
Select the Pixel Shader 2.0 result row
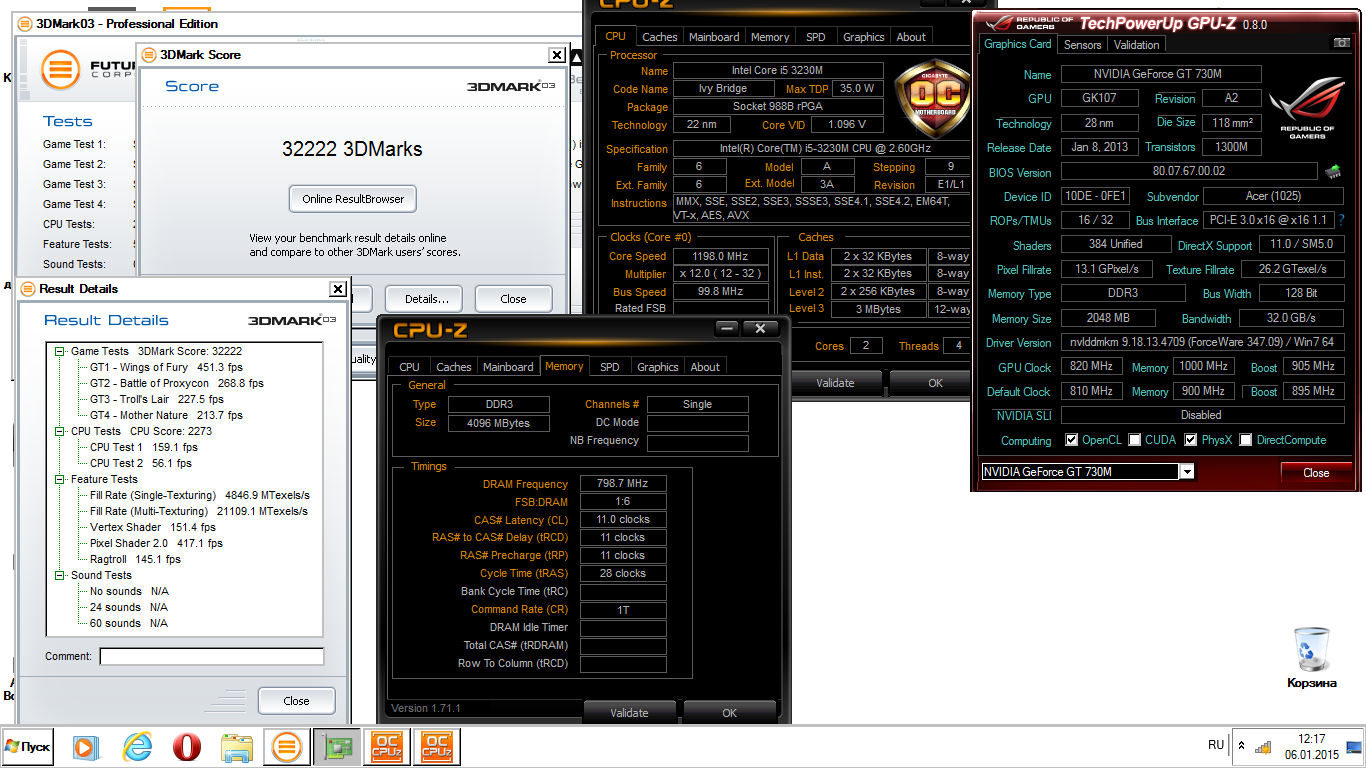click(156, 543)
